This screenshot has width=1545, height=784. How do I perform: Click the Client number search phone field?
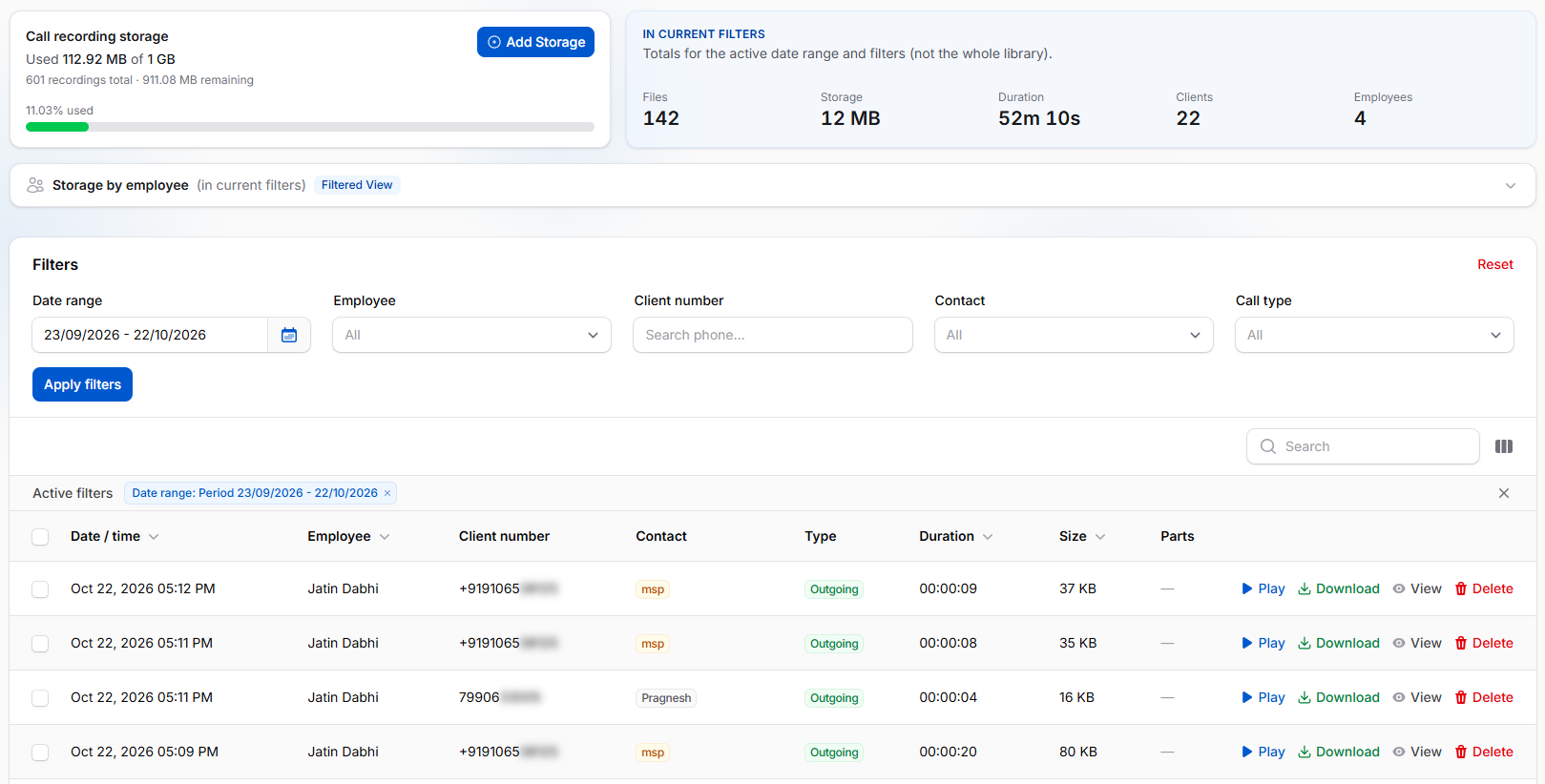(x=773, y=335)
